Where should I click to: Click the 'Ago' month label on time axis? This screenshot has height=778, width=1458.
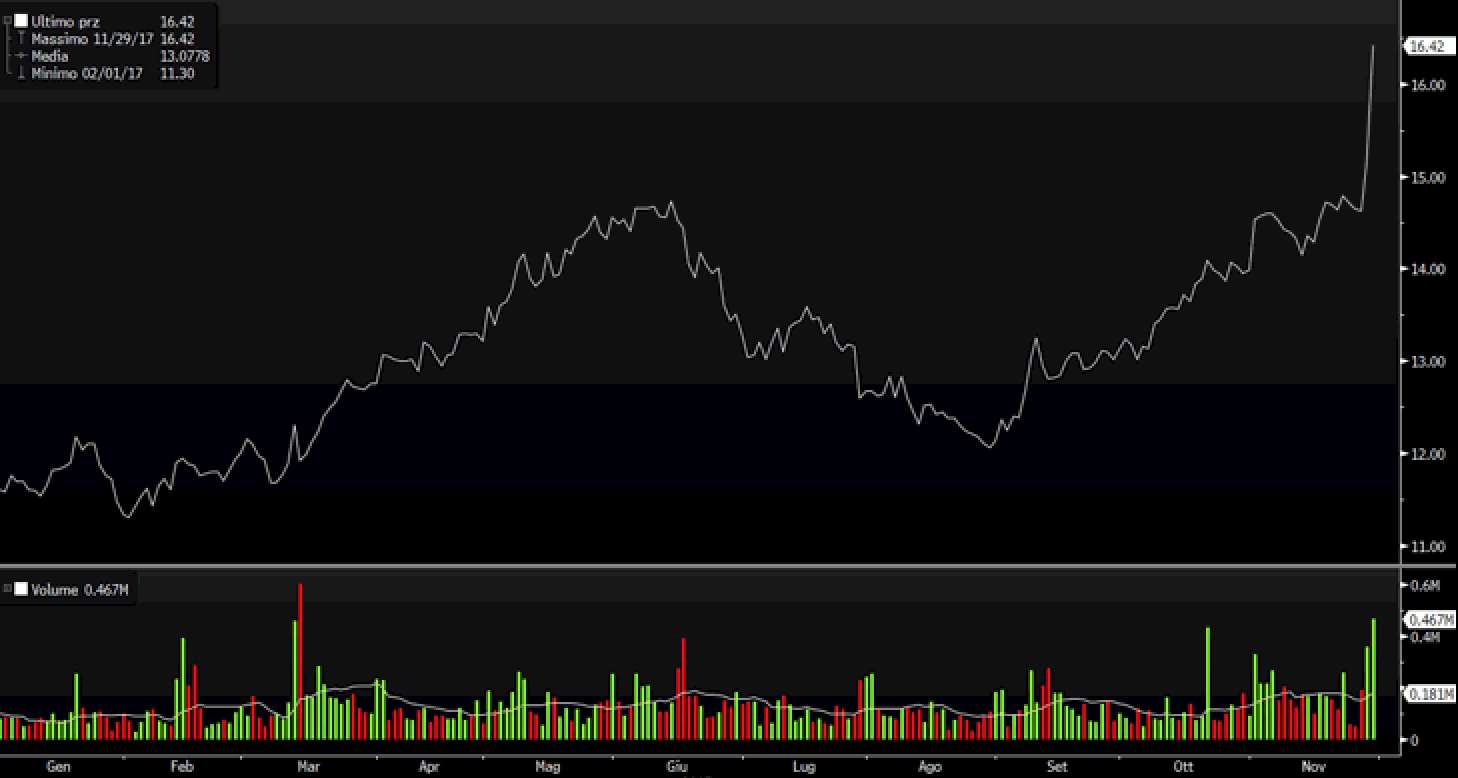click(930, 767)
